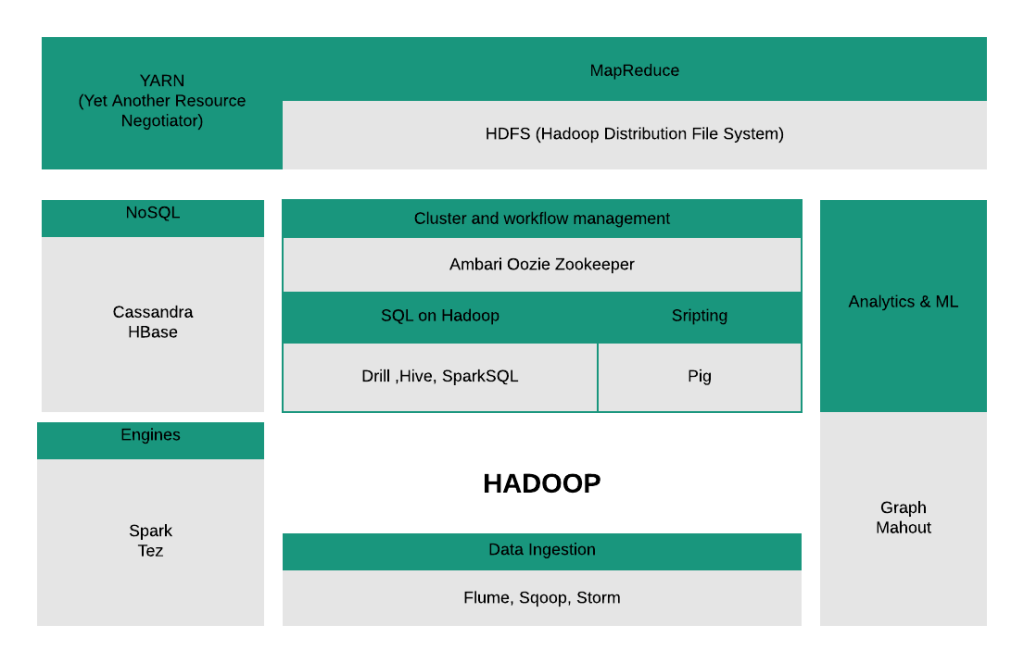Screen dimensions: 1024x663
Task: Select the Cluster and workflow management header
Action: point(542,218)
